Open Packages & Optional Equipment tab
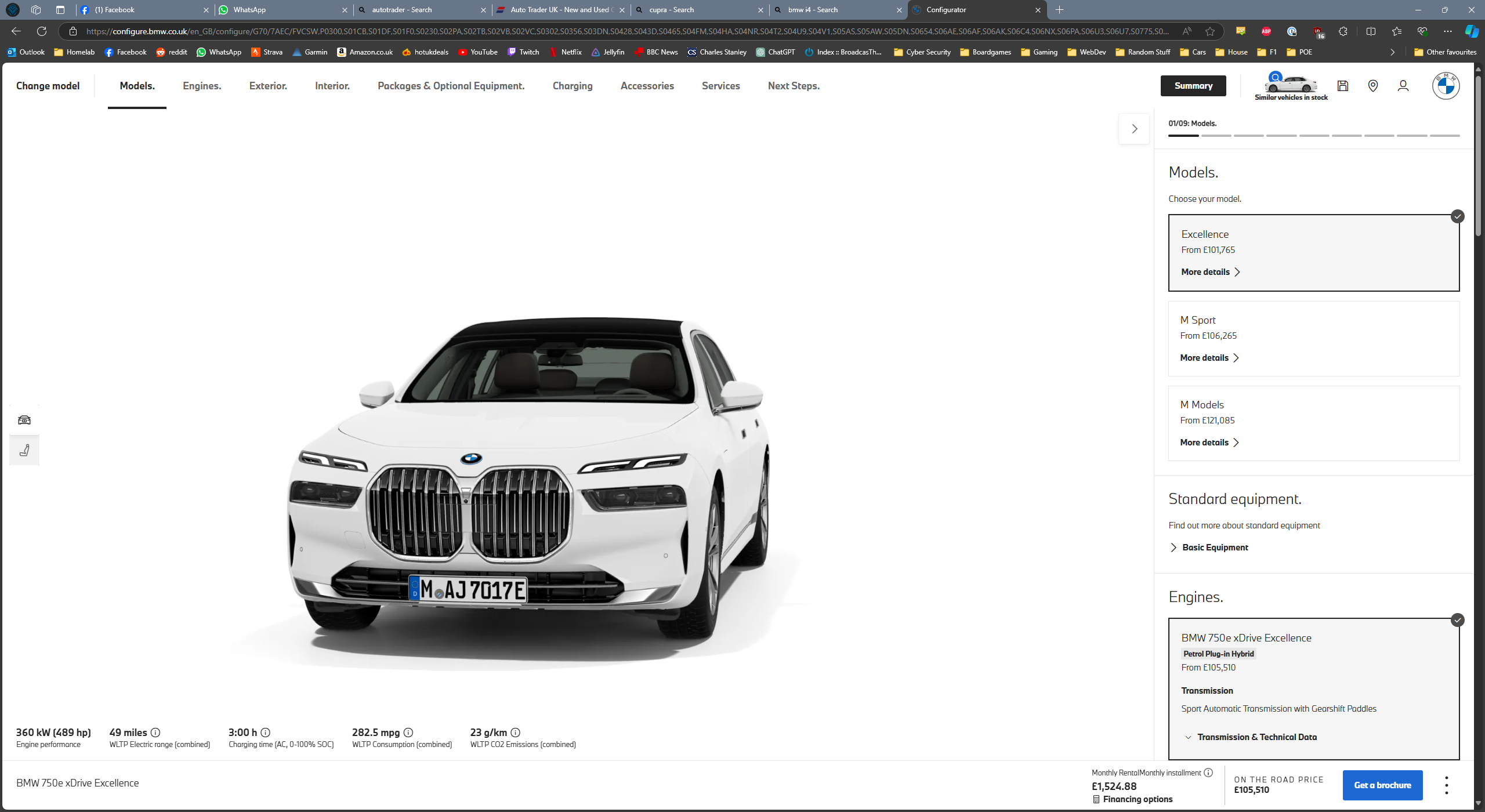Screen dimensions: 1485x812 (451, 86)
